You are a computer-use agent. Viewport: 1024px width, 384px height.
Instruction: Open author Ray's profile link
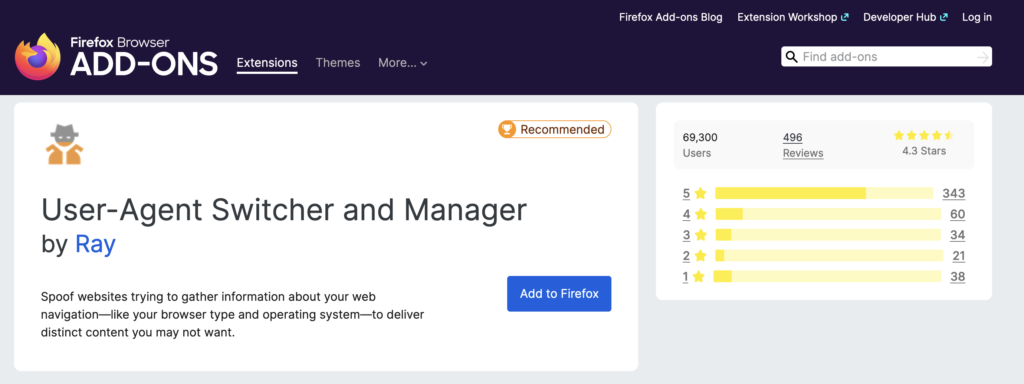point(95,244)
